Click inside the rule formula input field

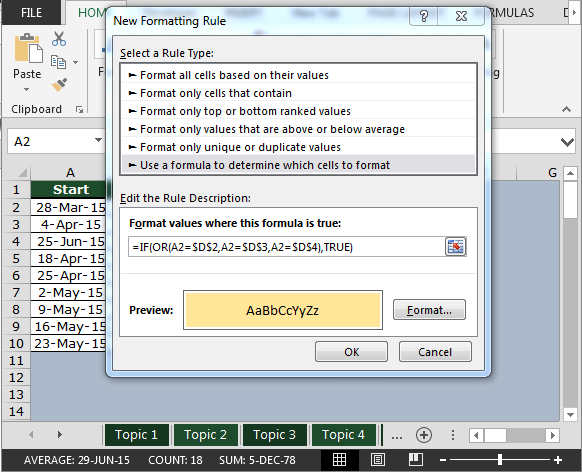[287, 247]
